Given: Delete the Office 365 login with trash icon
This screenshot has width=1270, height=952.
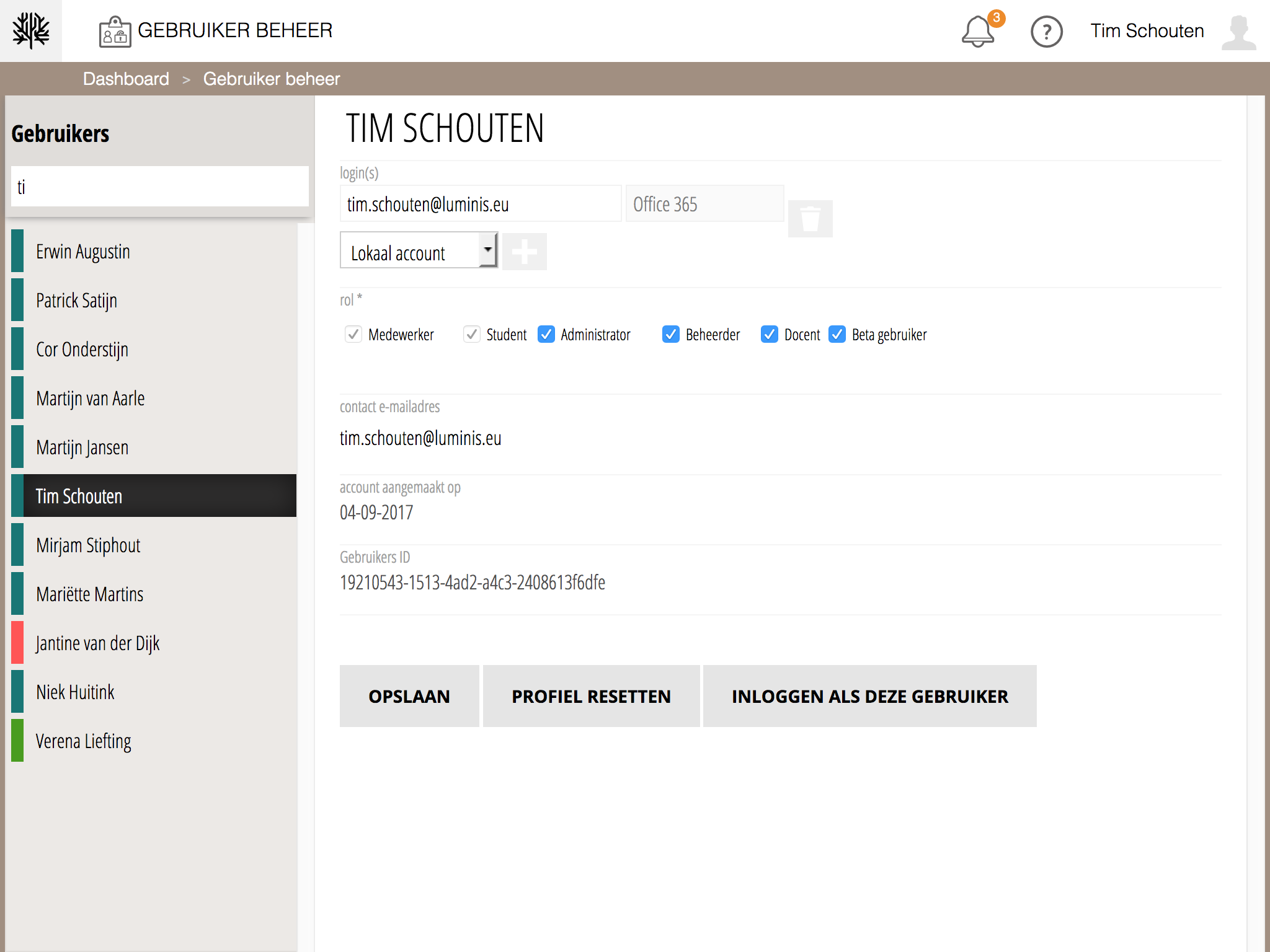Looking at the screenshot, I should 810,219.
